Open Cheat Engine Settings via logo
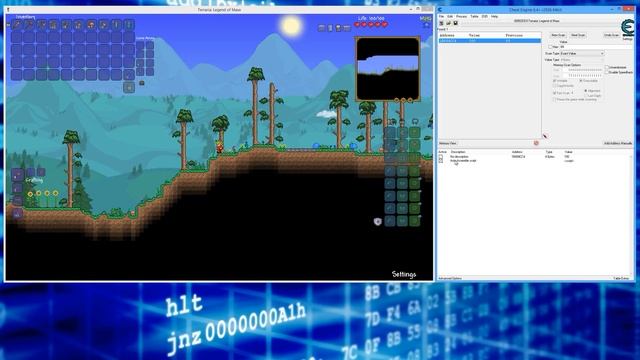This screenshot has height=360, width=640. coord(627,29)
